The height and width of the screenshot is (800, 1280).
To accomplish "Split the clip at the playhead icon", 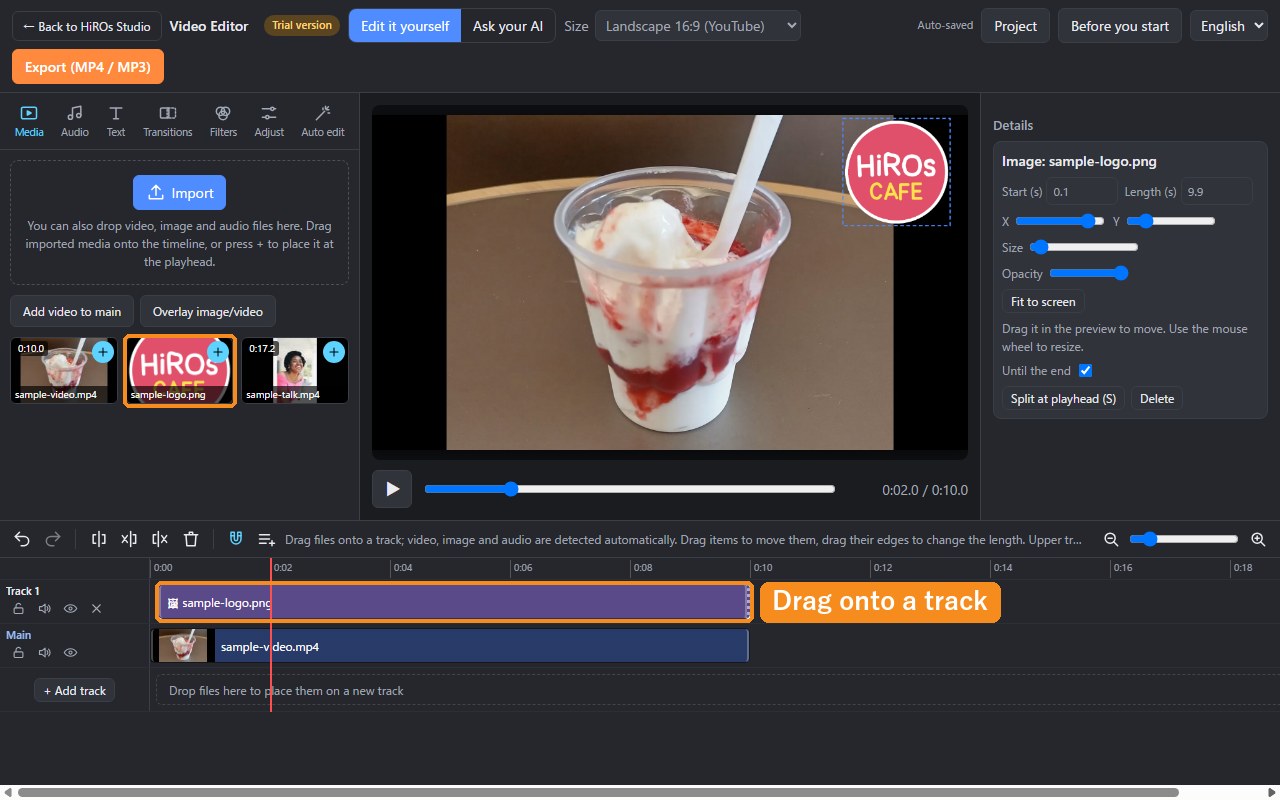I will click(98, 539).
